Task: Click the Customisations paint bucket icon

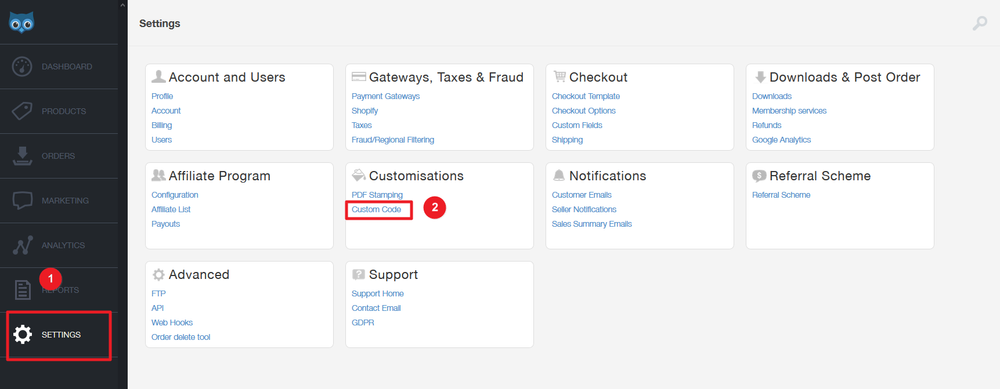Action: click(358, 175)
